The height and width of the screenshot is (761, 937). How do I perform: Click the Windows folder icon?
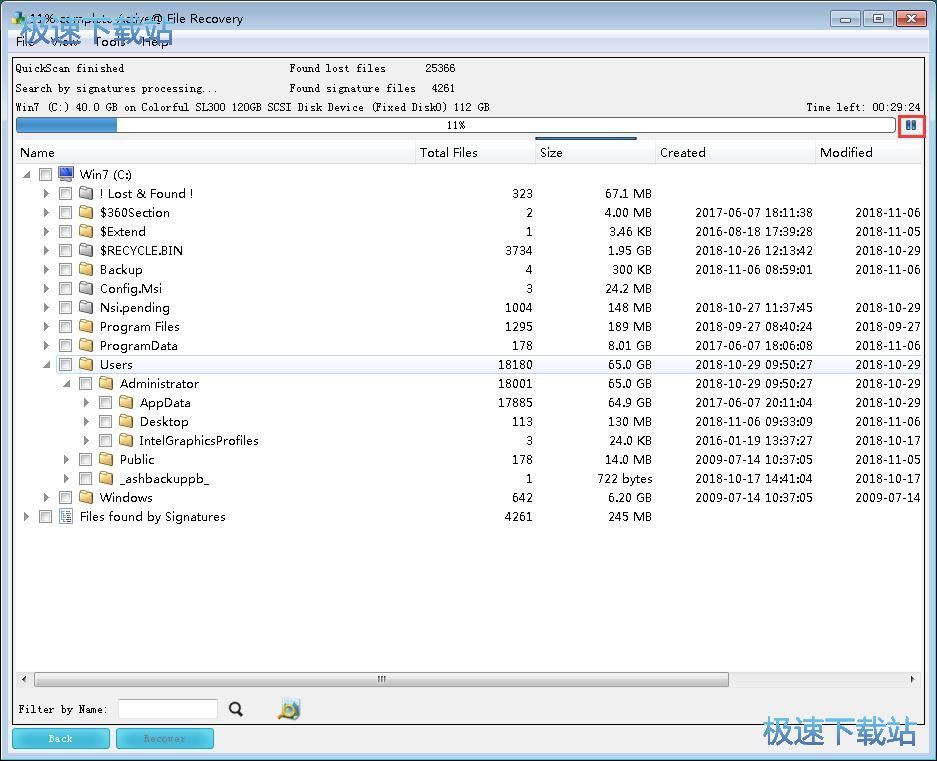coord(86,498)
